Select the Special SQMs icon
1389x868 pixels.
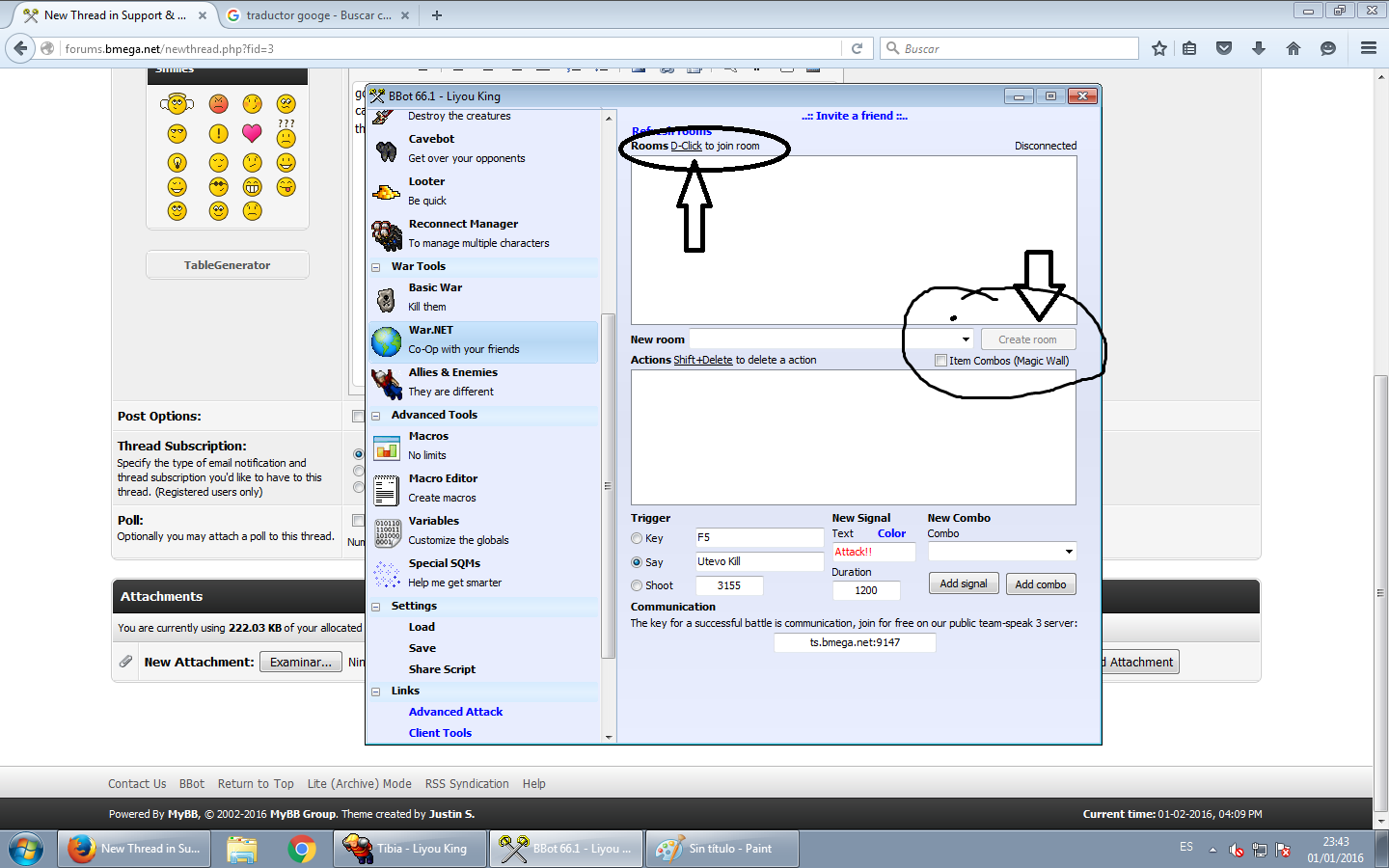point(386,574)
